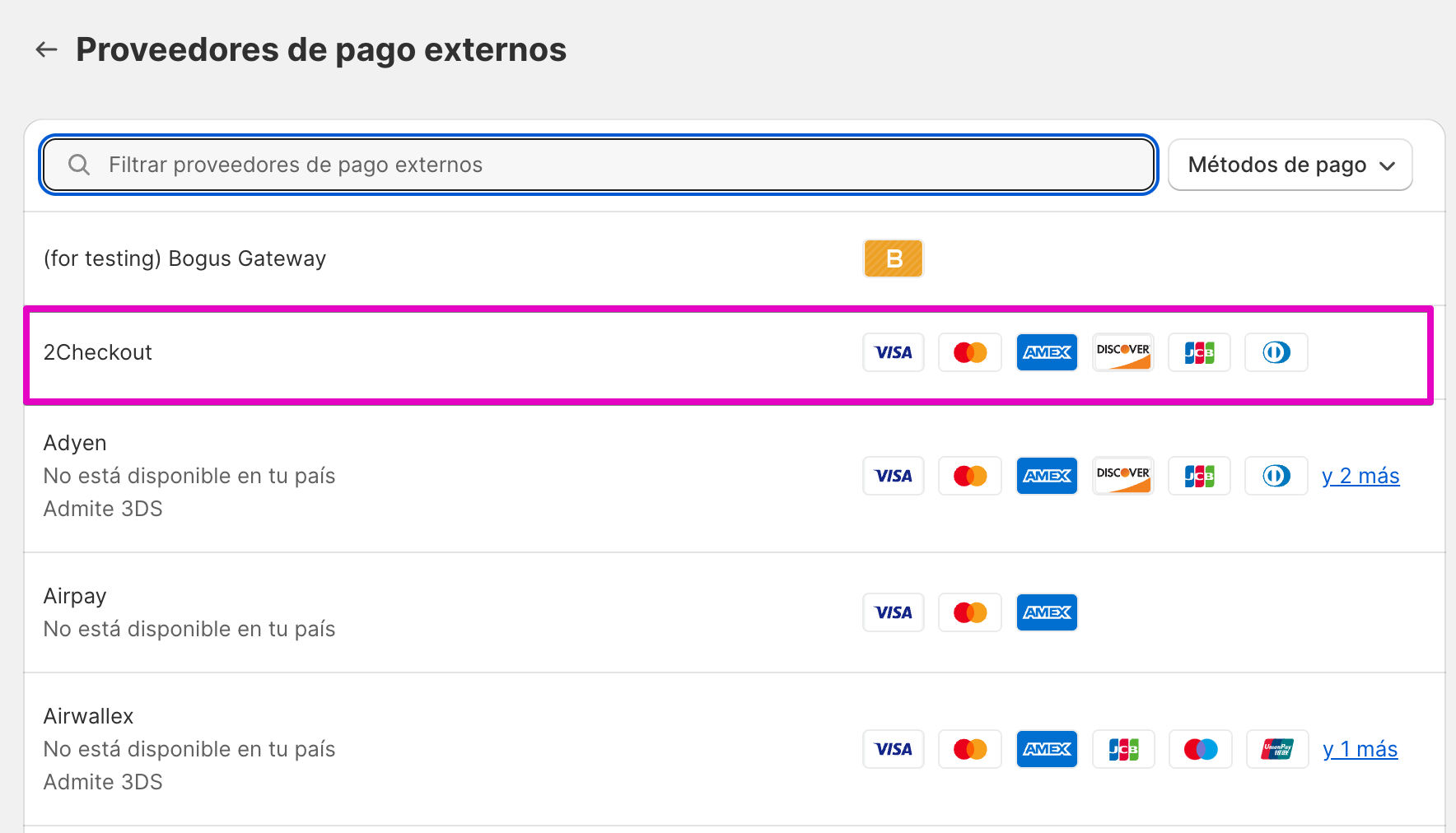Image resolution: width=1456 pixels, height=833 pixels.
Task: Click the Diners Club icon in Adyen row
Action: 1276,476
